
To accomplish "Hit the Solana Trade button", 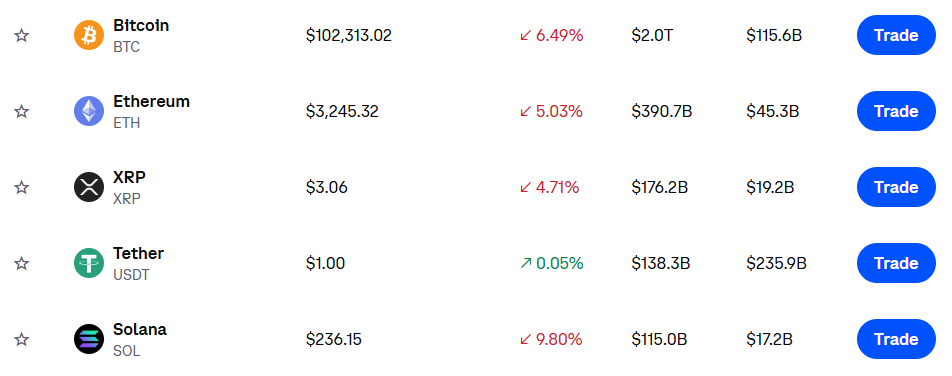I will [896, 339].
